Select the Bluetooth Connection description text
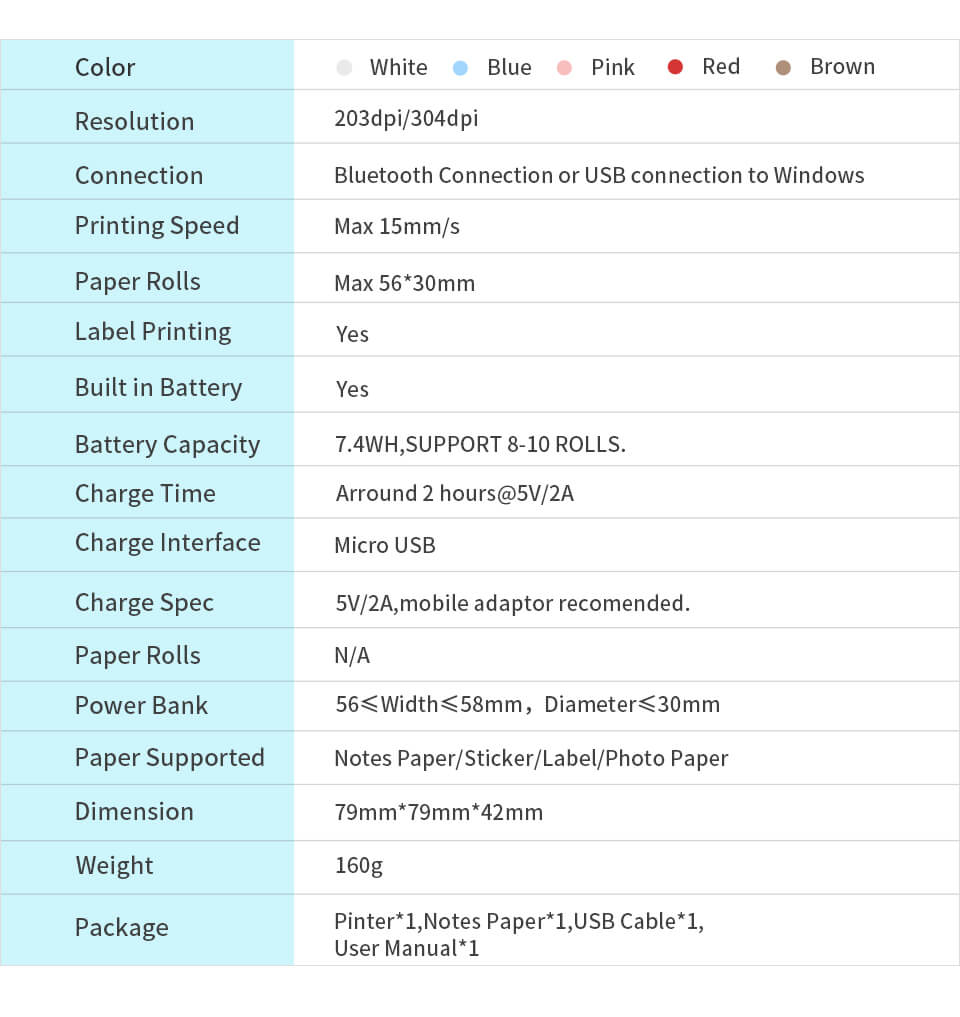This screenshot has height=1017, width=960. tap(599, 175)
